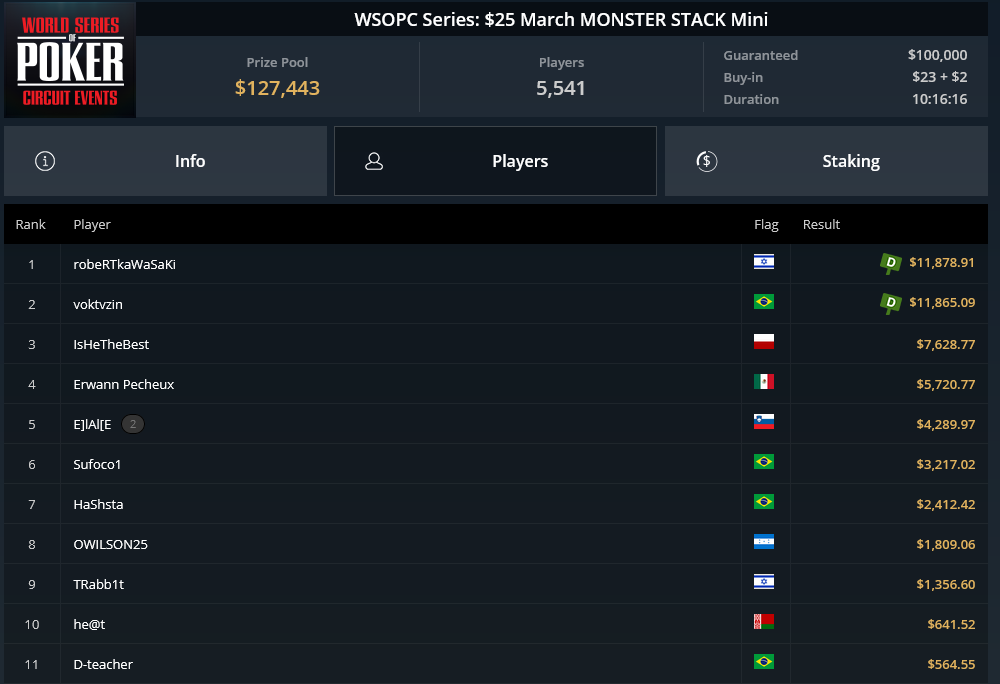Open the Staking tab

(x=826, y=161)
